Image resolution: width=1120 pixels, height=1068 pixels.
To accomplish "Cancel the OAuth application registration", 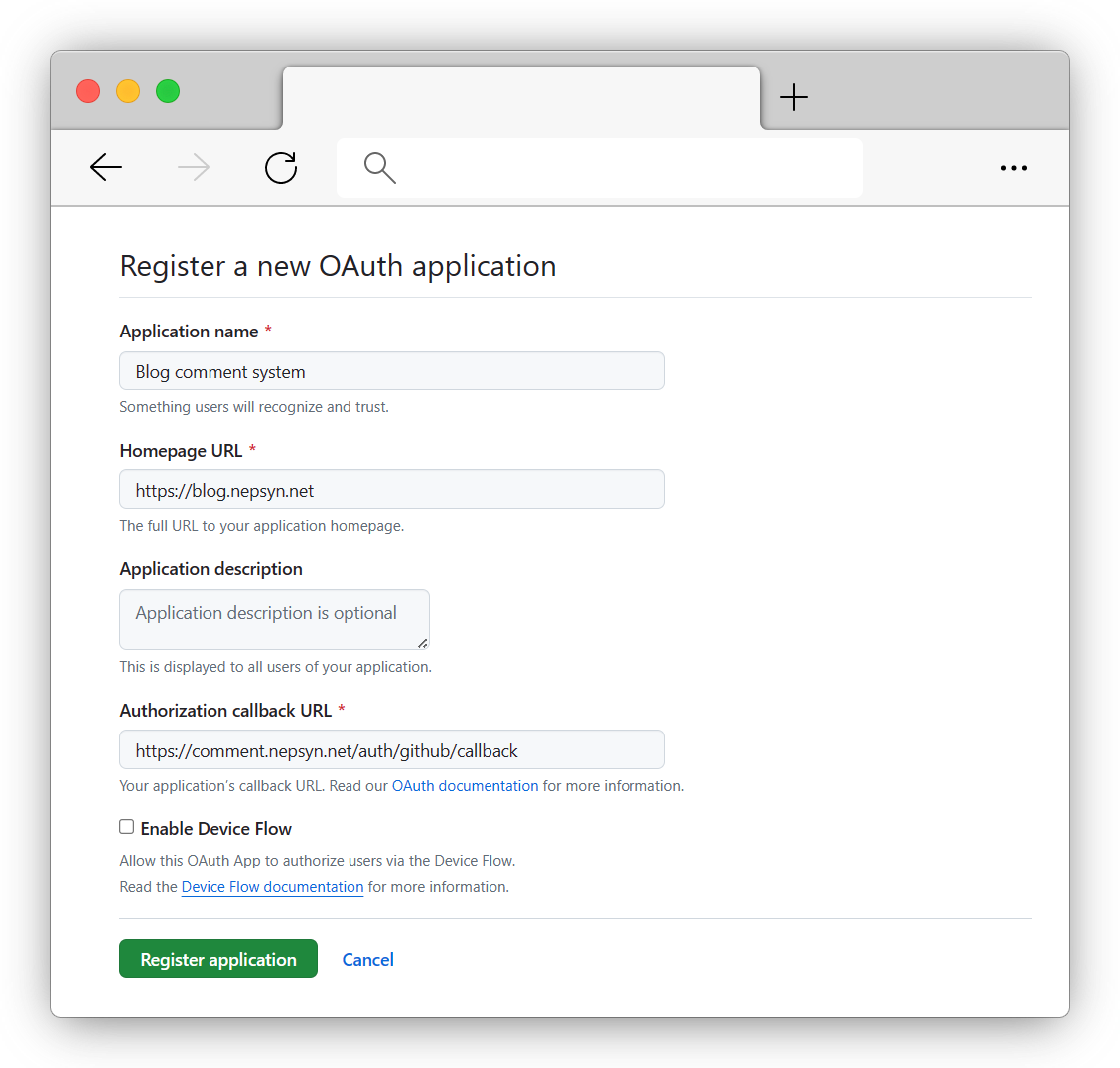I will [x=367, y=960].
